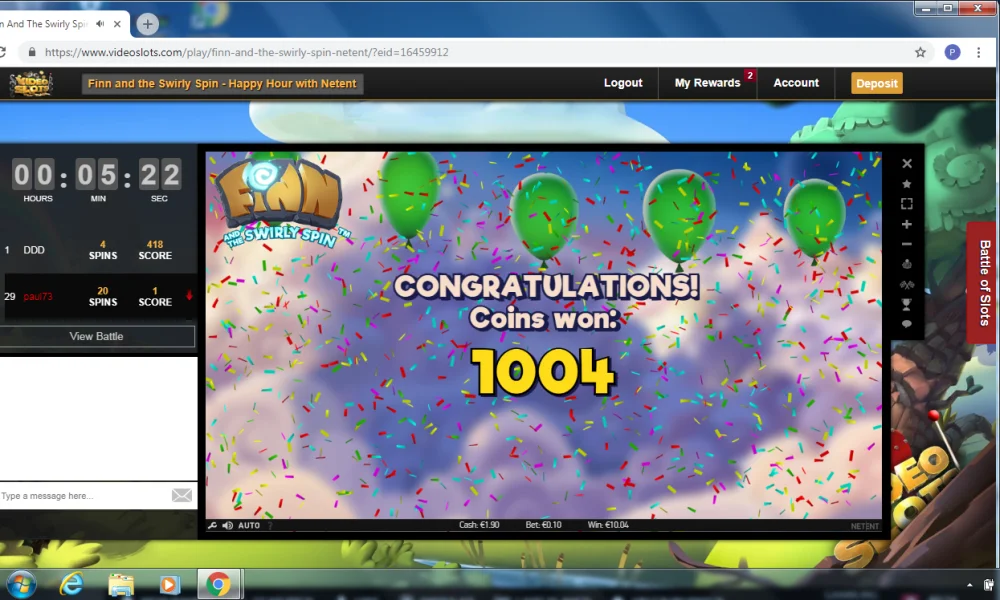Select the DDD leaderboard row
The height and width of the screenshot is (600, 1000).
97,250
